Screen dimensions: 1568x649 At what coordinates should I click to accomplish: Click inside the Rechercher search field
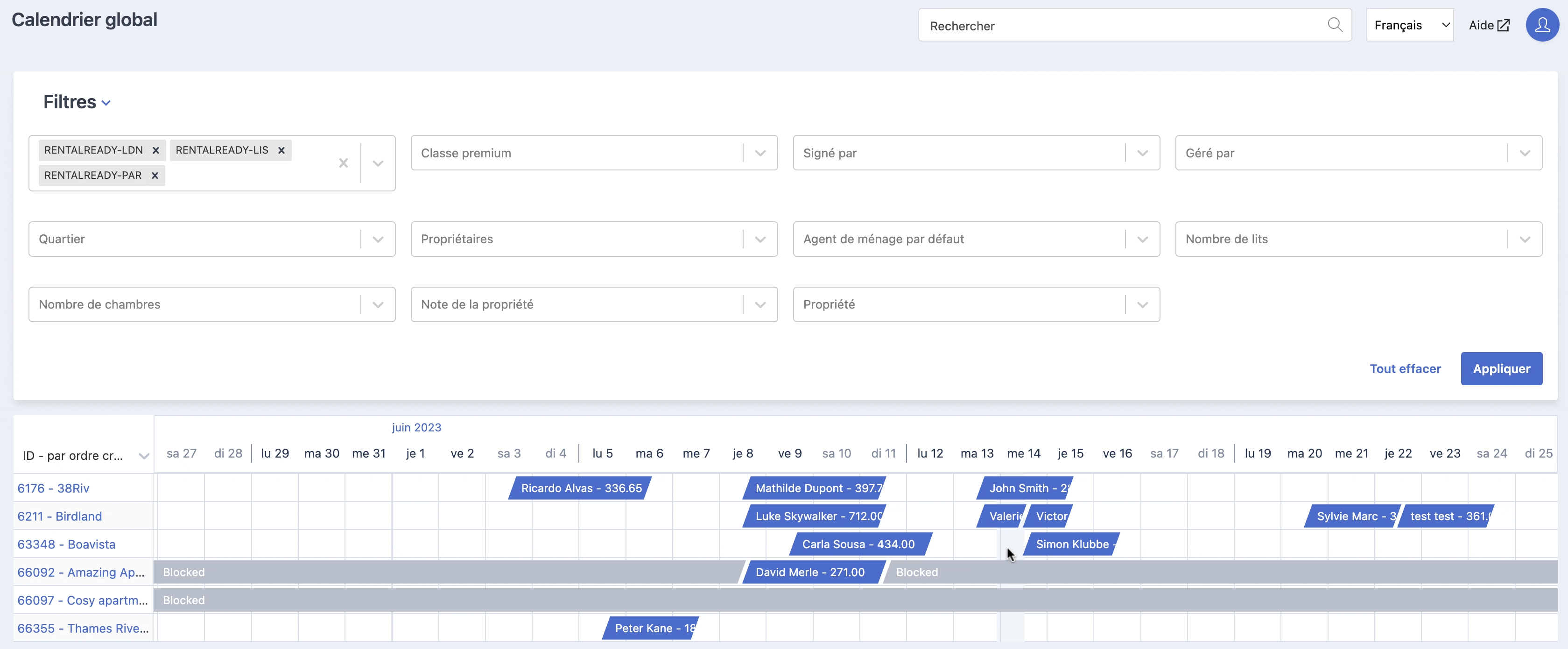click(1123, 25)
